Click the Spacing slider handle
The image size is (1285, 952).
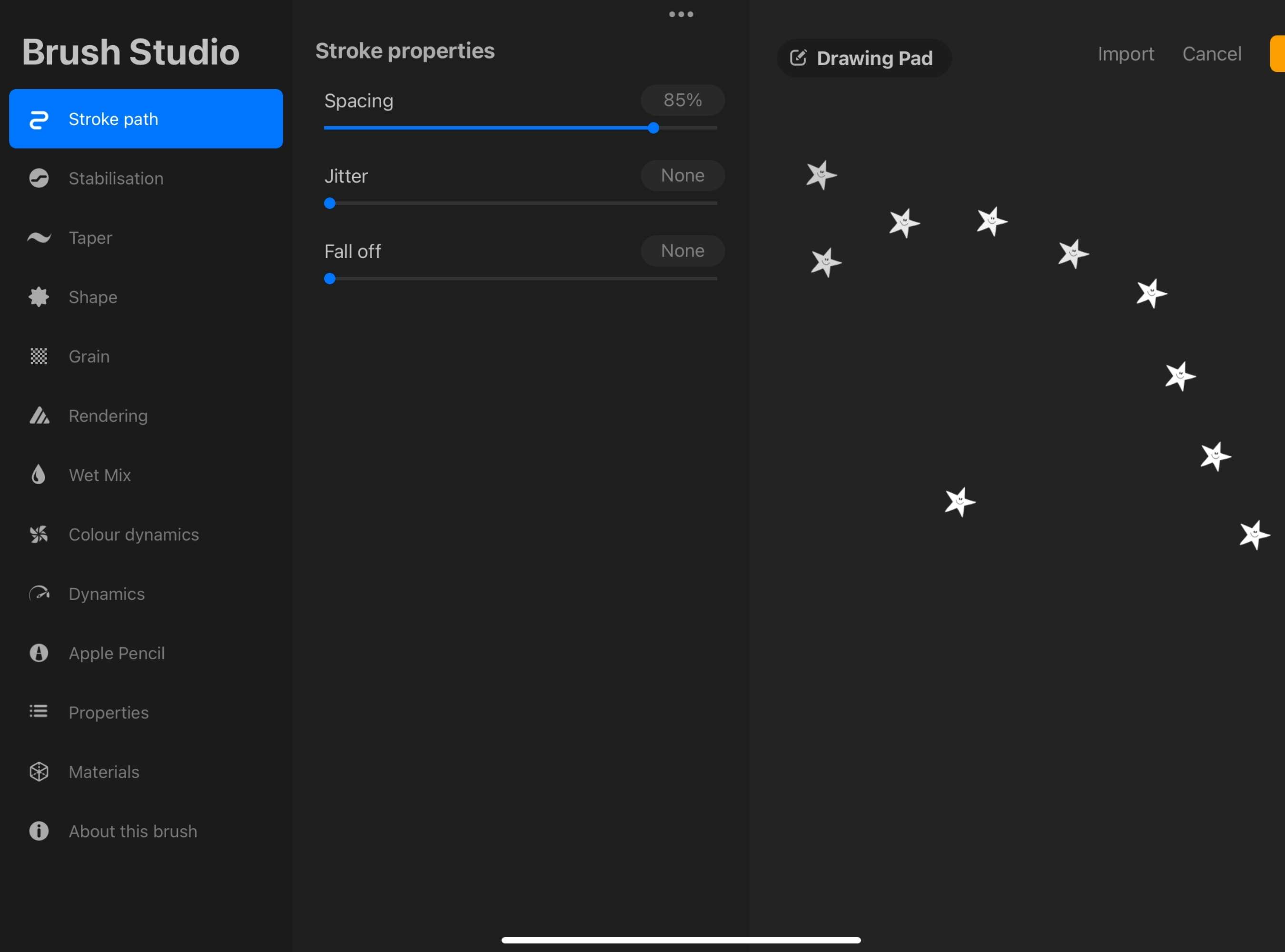click(x=653, y=128)
